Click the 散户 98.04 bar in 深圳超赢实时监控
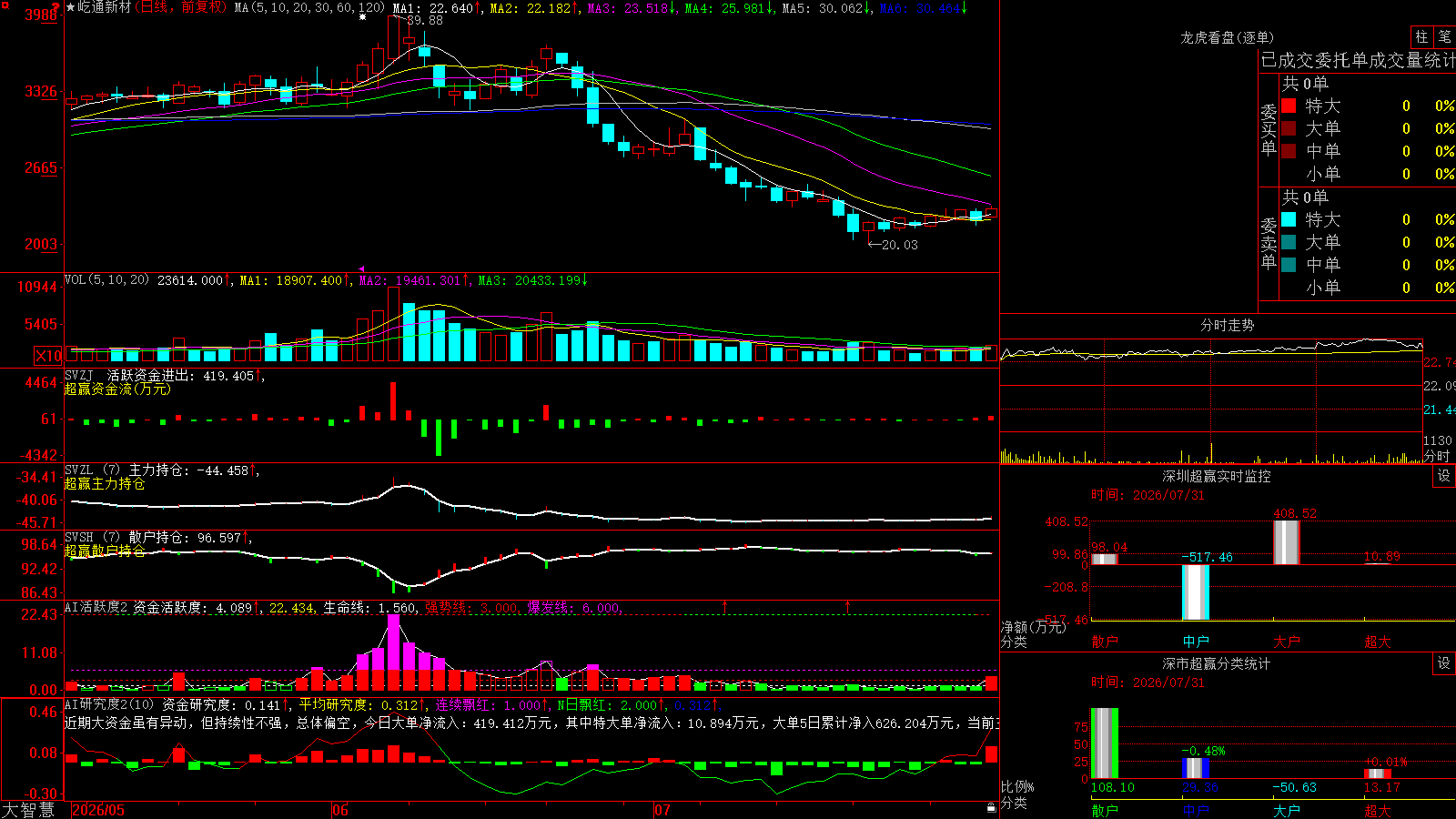Image resolution: width=1456 pixels, height=819 pixels. 1105,559
